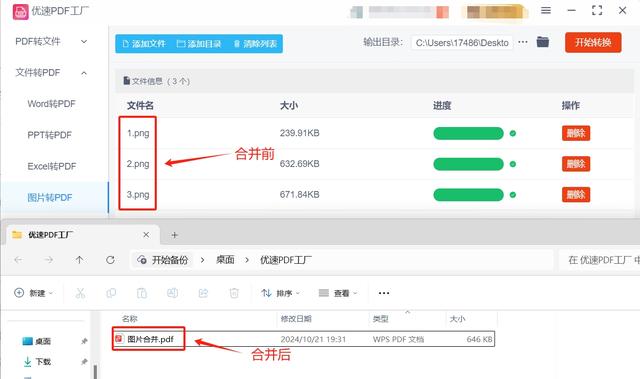Screen dimensions: 640x379
Task: Open the output folder icon
Action: pyautogui.click(x=542, y=42)
